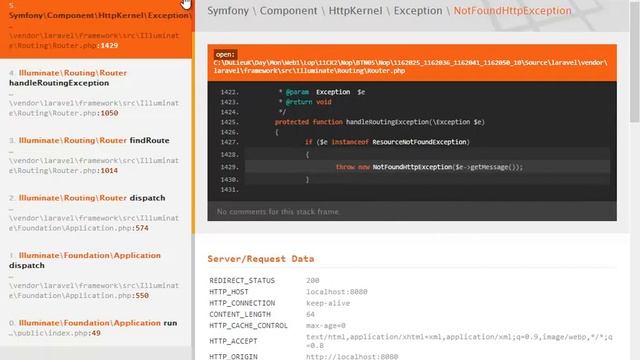Click HTTP_ORIGIN value http://localhost:8080
Screen dimensions: 640x360
click(352, 357)
